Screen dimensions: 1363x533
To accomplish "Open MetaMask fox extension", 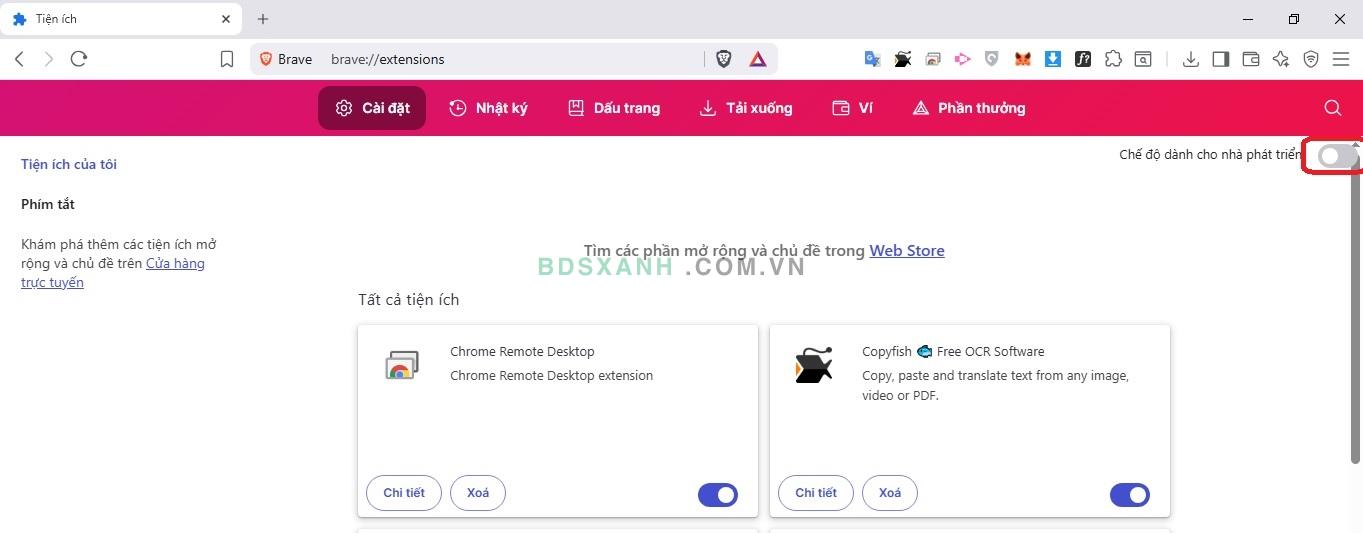I will 1022,59.
